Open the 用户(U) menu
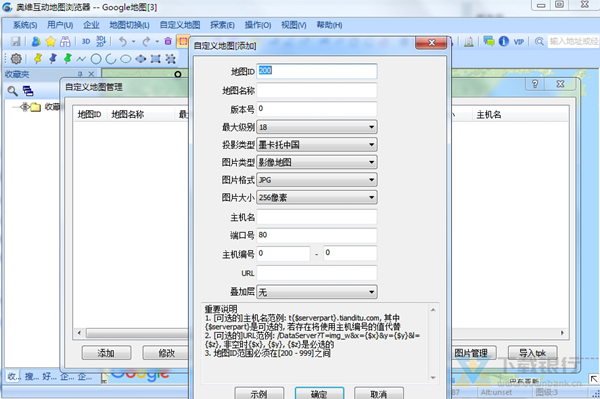The height and width of the screenshot is (399, 600). tap(60, 25)
